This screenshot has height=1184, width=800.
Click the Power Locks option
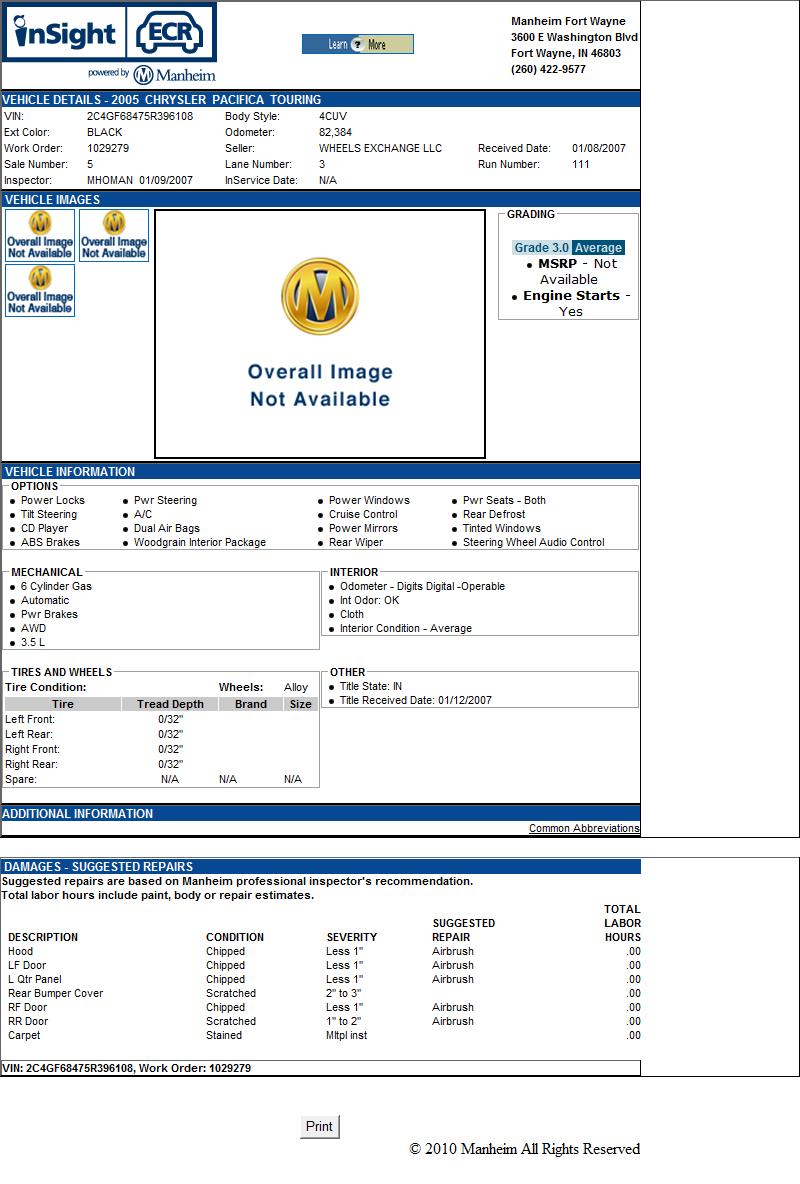(53, 500)
